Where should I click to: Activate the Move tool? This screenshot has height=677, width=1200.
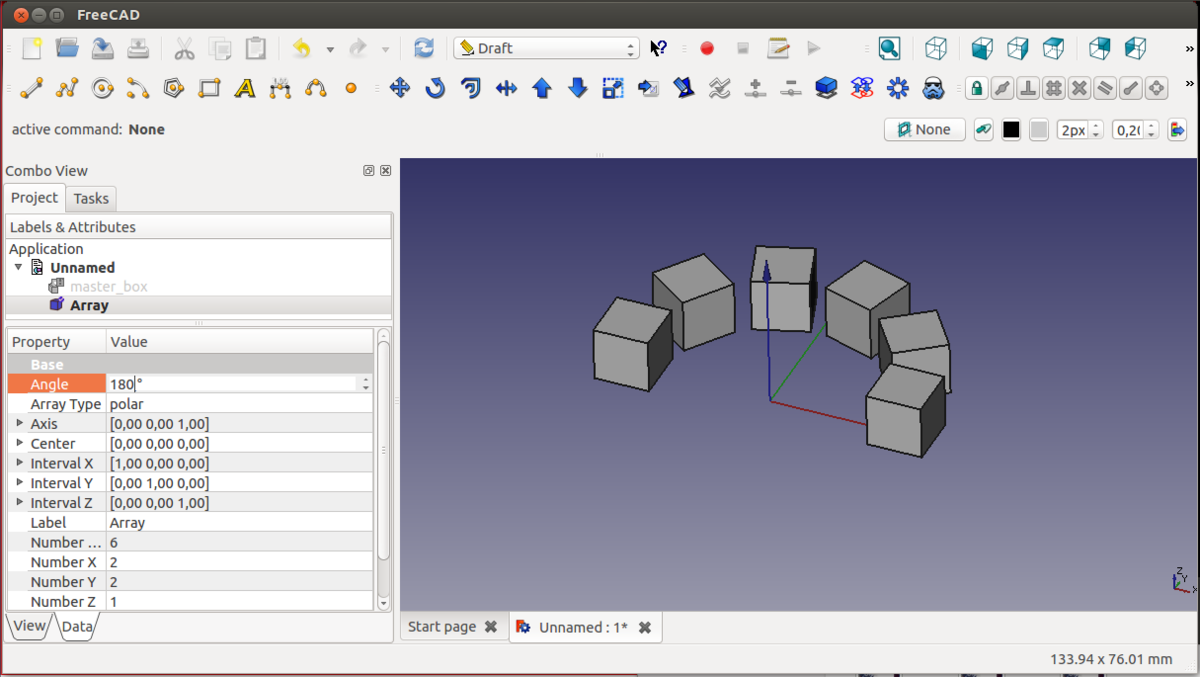(400, 88)
